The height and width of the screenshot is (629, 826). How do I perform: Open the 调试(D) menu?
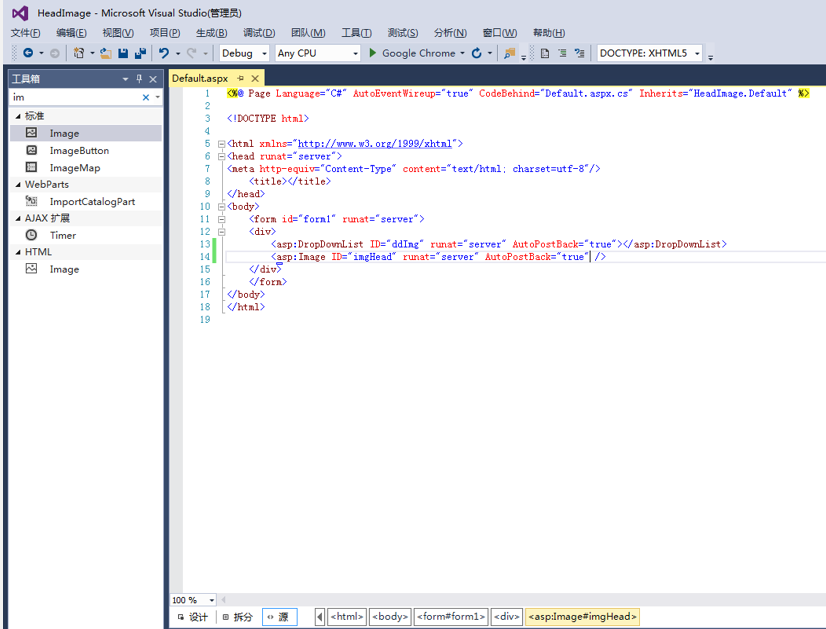pos(259,33)
